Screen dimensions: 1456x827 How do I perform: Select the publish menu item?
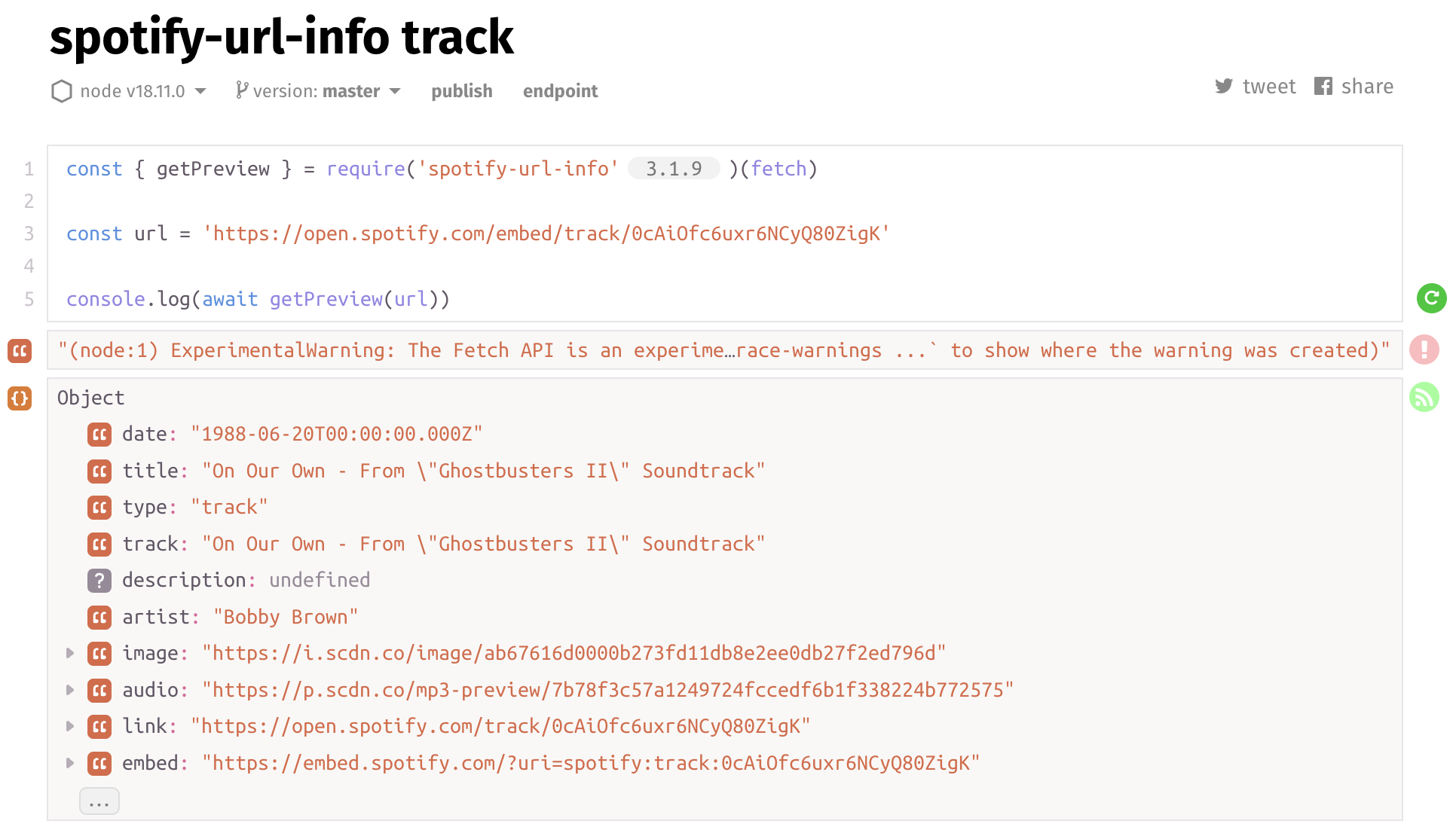click(461, 91)
